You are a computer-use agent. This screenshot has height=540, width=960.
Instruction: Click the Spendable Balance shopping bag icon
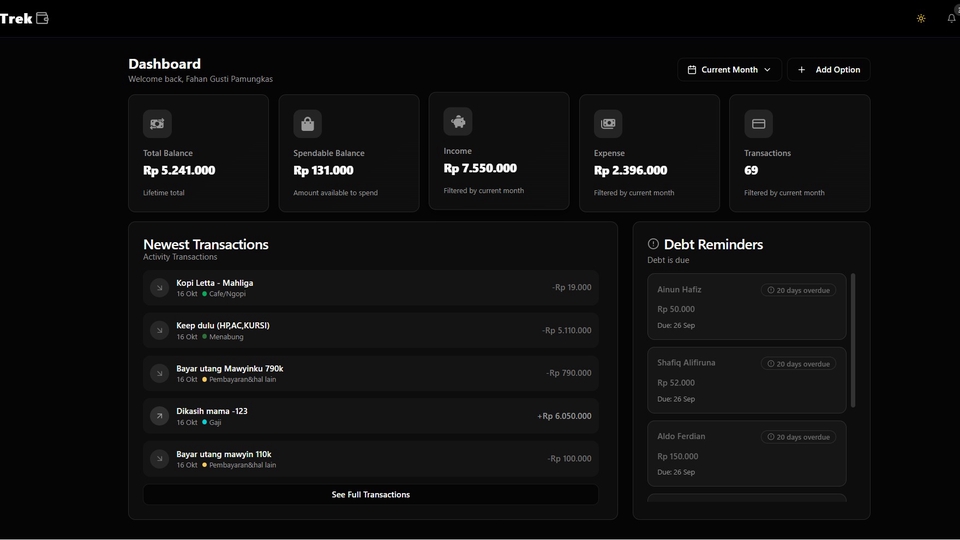coord(307,124)
